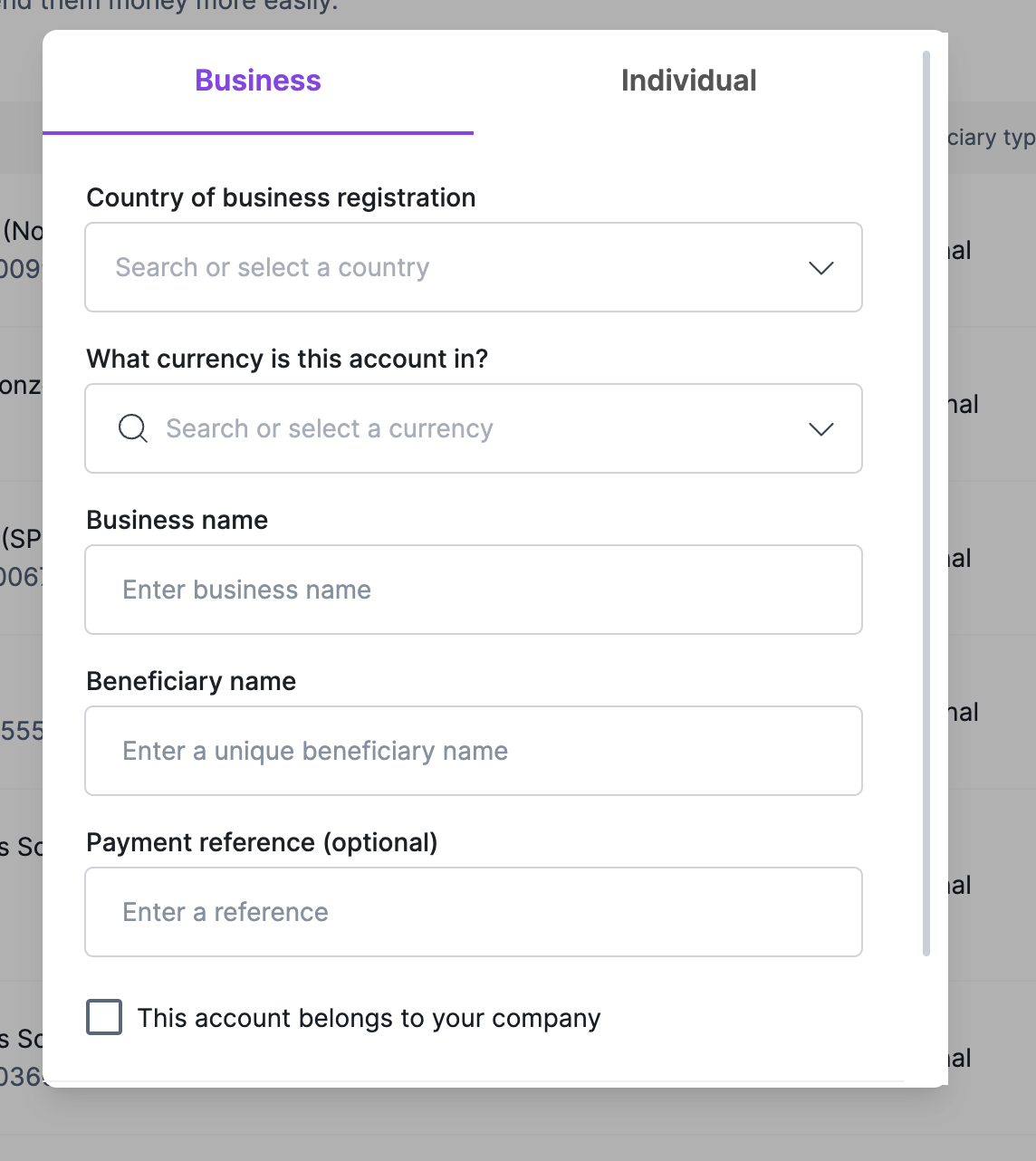Click the 'This account belongs to your company' label
The image size is (1036, 1161).
point(369,1018)
